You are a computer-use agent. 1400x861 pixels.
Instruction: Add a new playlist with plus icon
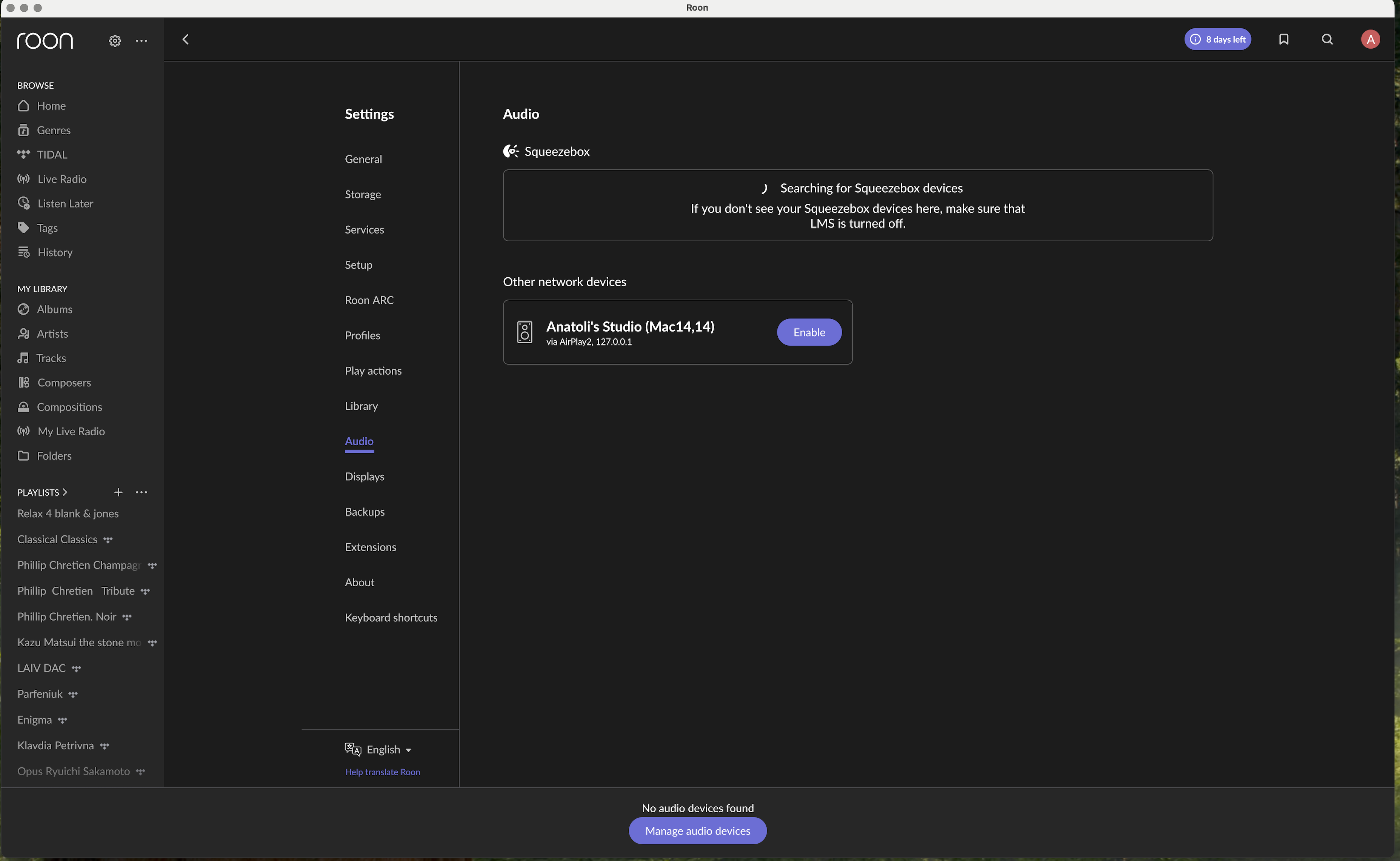click(118, 492)
